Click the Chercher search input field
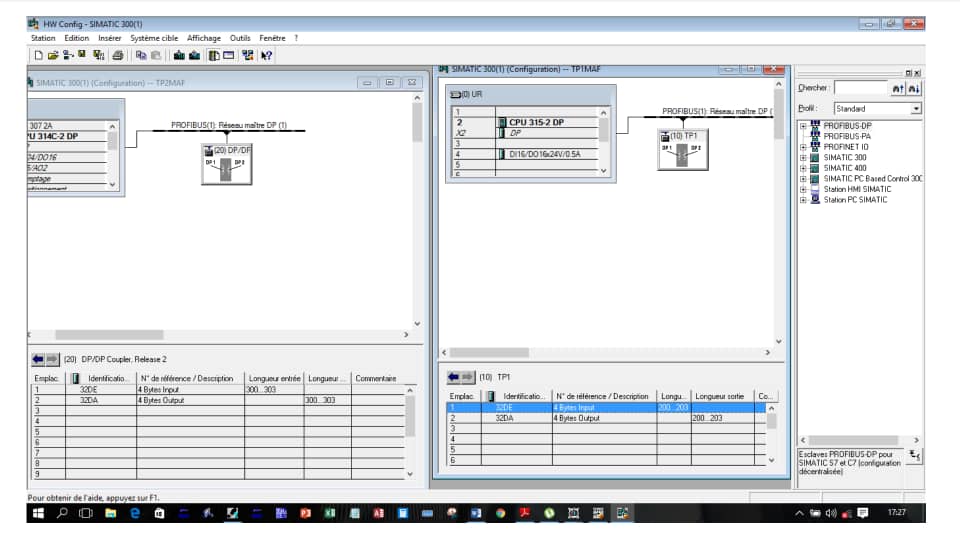The width and height of the screenshot is (960, 540). pyautogui.click(x=860, y=88)
